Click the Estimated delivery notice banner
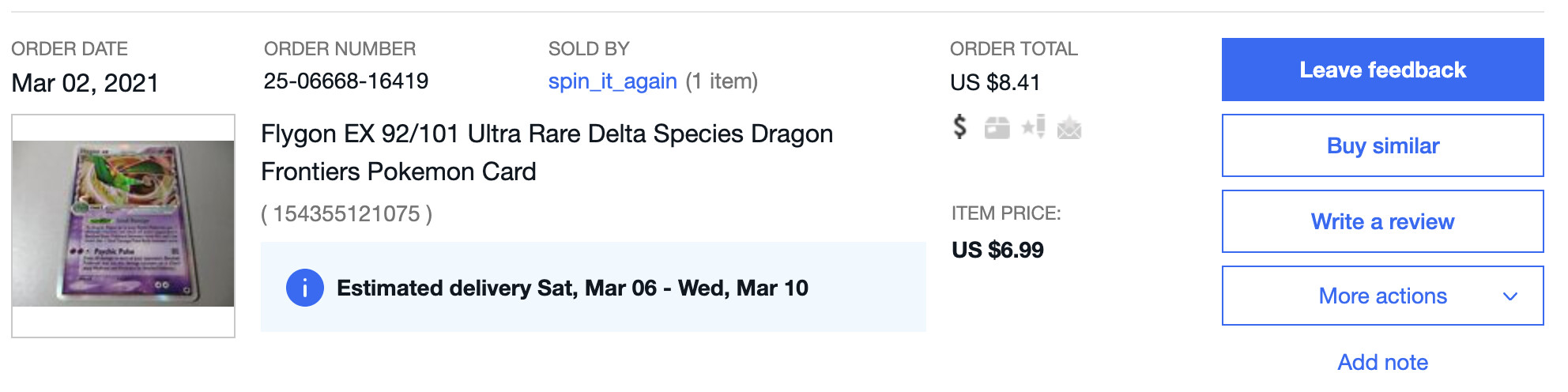Image resolution: width=1568 pixels, height=392 pixels. [594, 287]
